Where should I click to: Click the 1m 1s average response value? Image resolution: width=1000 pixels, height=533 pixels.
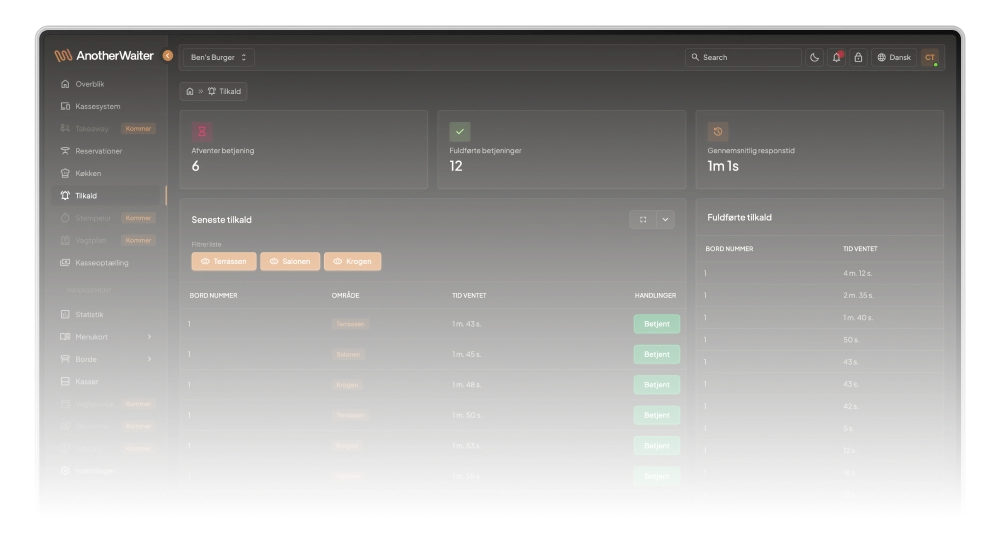(723, 166)
